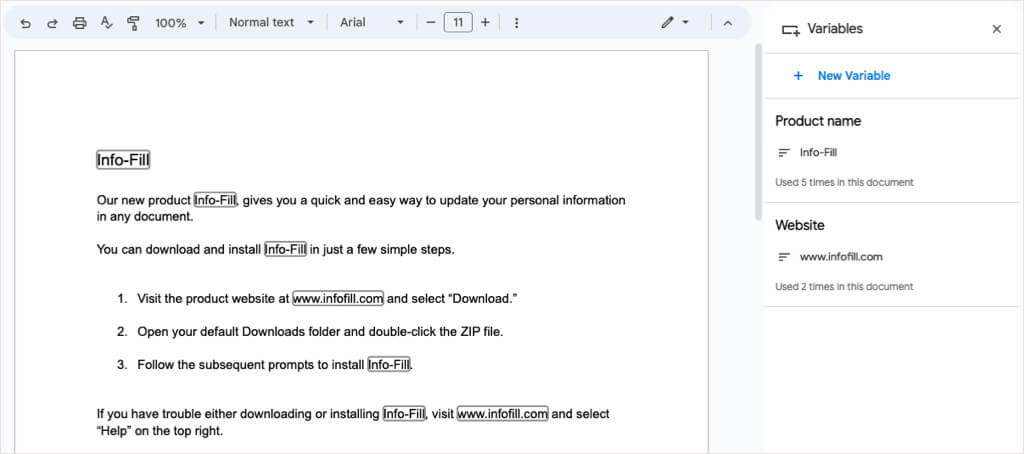Click Info-Fill chip after 'Our new product'
The image size is (1024, 454).
(216, 201)
